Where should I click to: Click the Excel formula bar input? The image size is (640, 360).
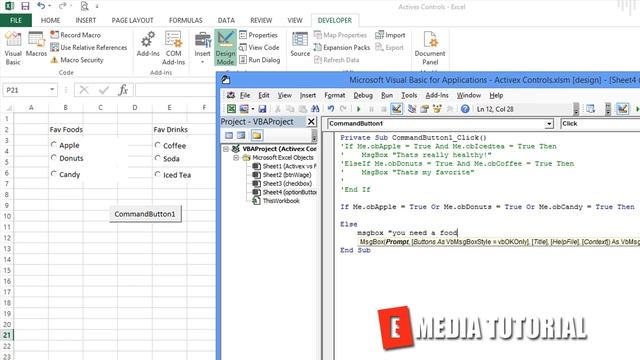click(x=176, y=90)
